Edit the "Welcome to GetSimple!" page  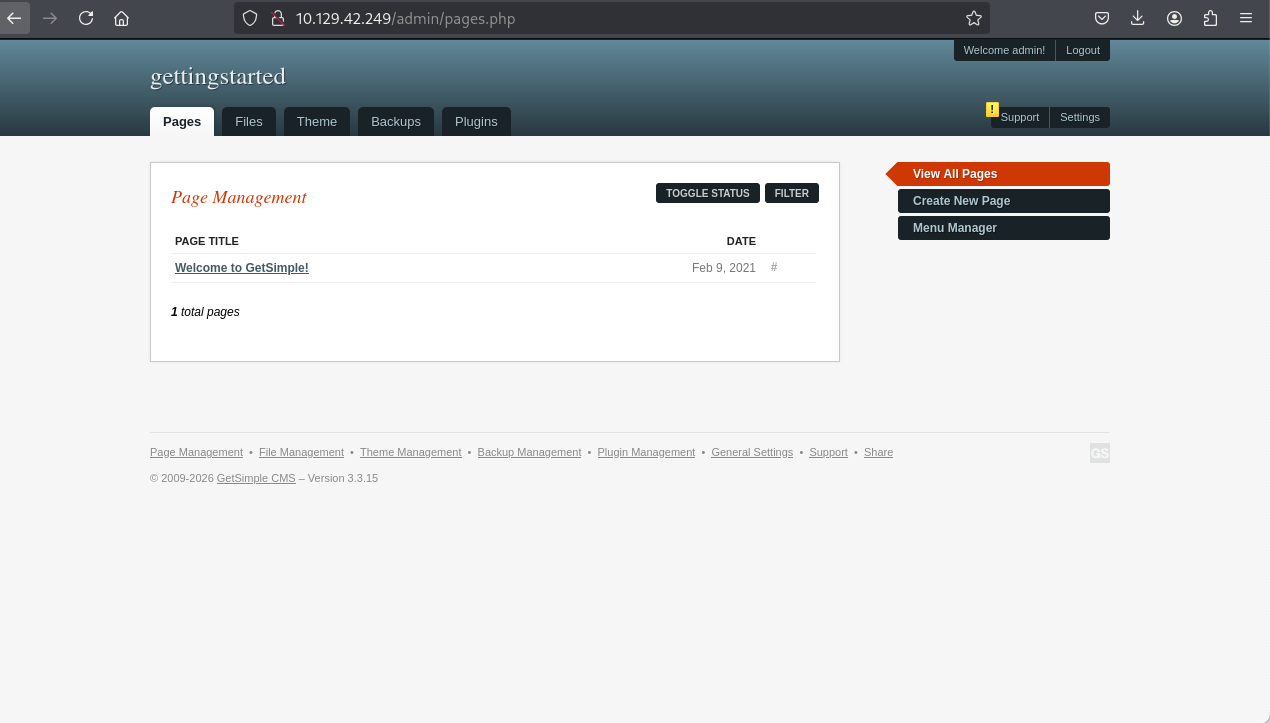click(241, 267)
